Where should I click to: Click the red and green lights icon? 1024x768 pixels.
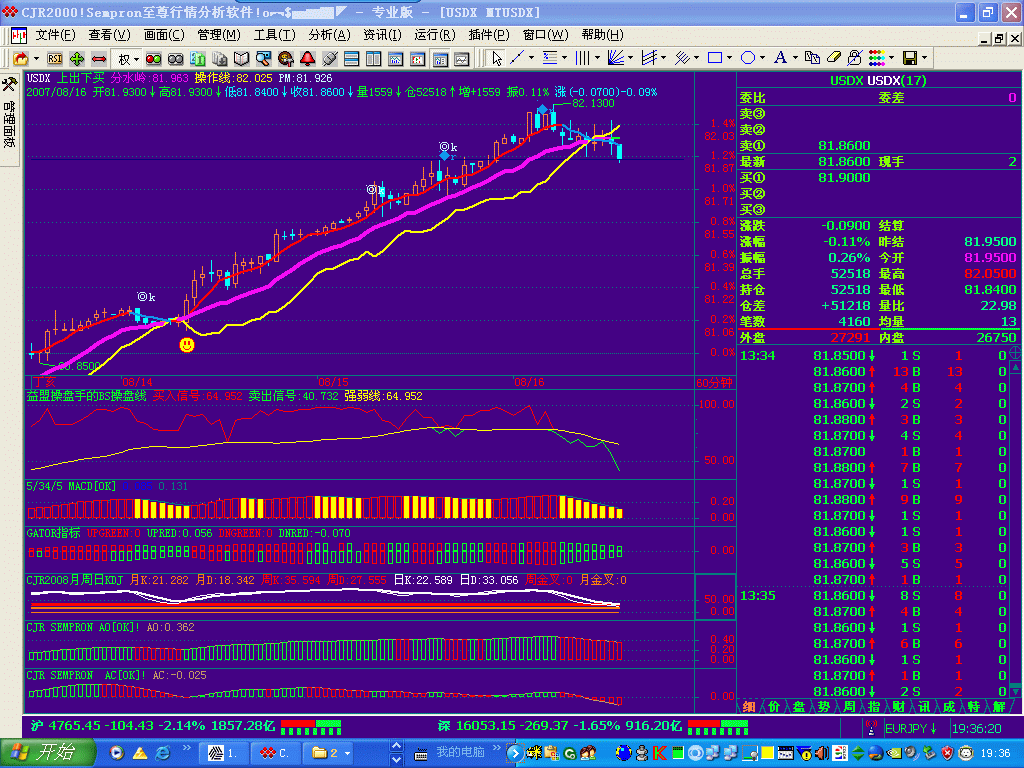[153, 59]
